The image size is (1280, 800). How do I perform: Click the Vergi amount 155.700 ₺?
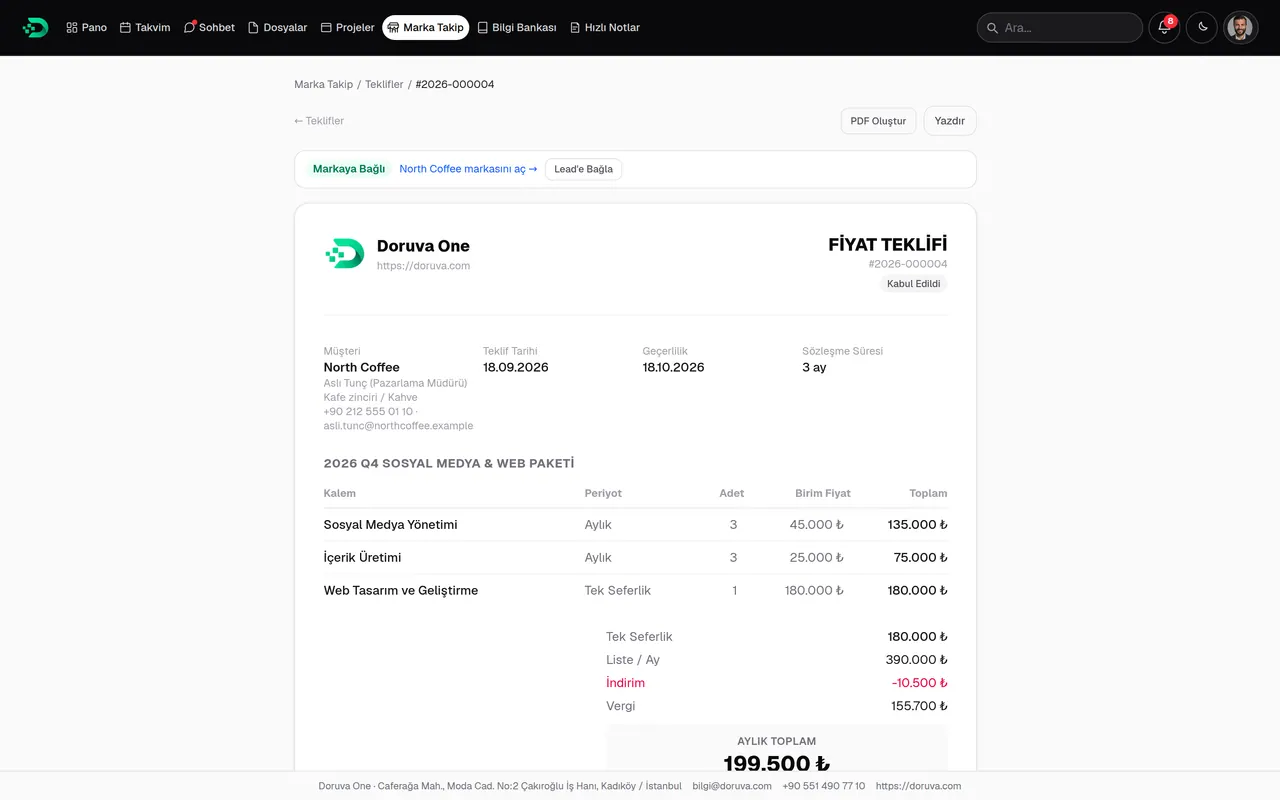click(919, 706)
